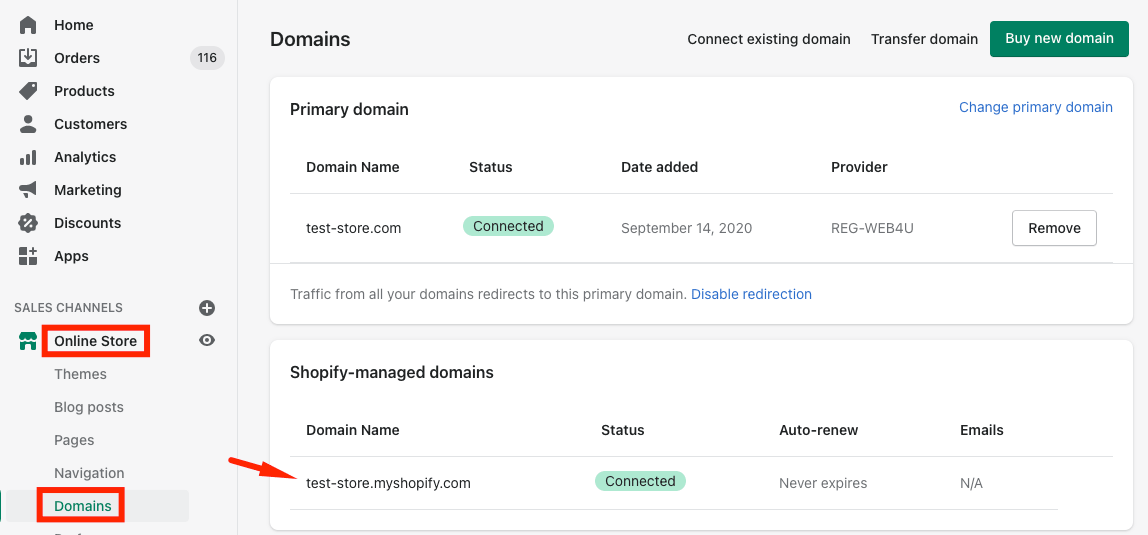The image size is (1148, 535).
Task: Open the Analytics bar chart icon
Action: click(28, 157)
